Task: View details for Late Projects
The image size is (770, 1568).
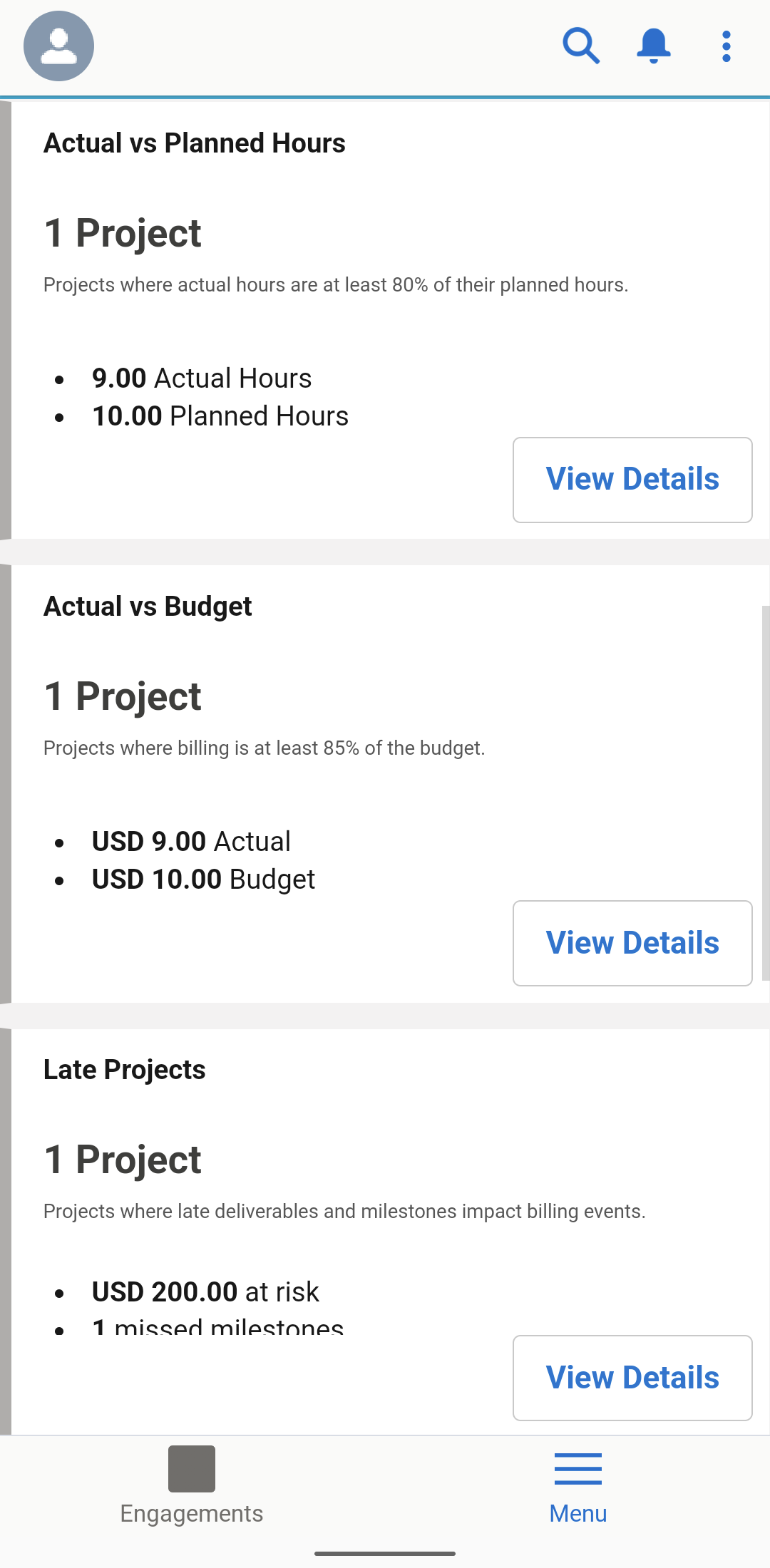Action: 632,1378
